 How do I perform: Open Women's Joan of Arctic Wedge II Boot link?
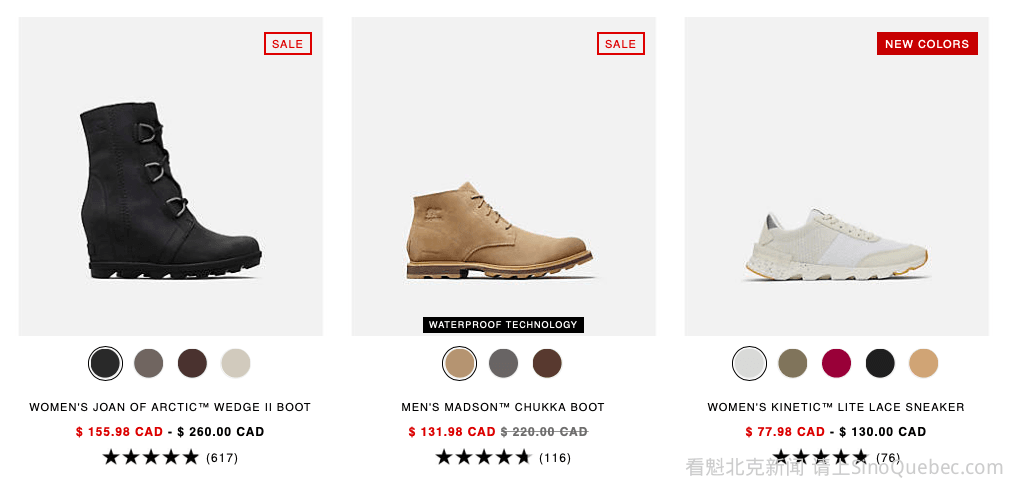170,407
